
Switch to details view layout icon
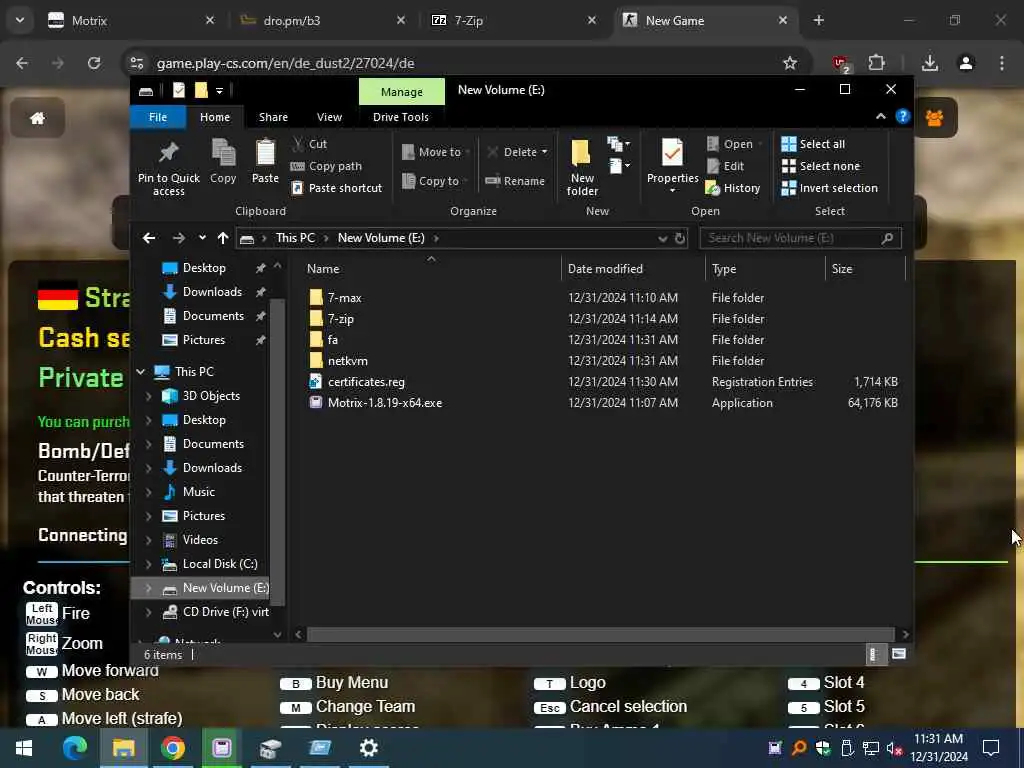coord(874,654)
